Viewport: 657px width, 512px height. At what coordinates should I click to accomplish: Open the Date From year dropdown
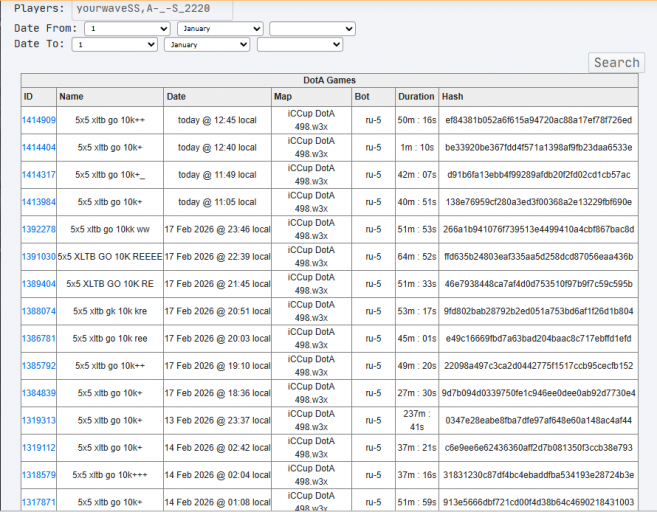pyautogui.click(x=312, y=28)
